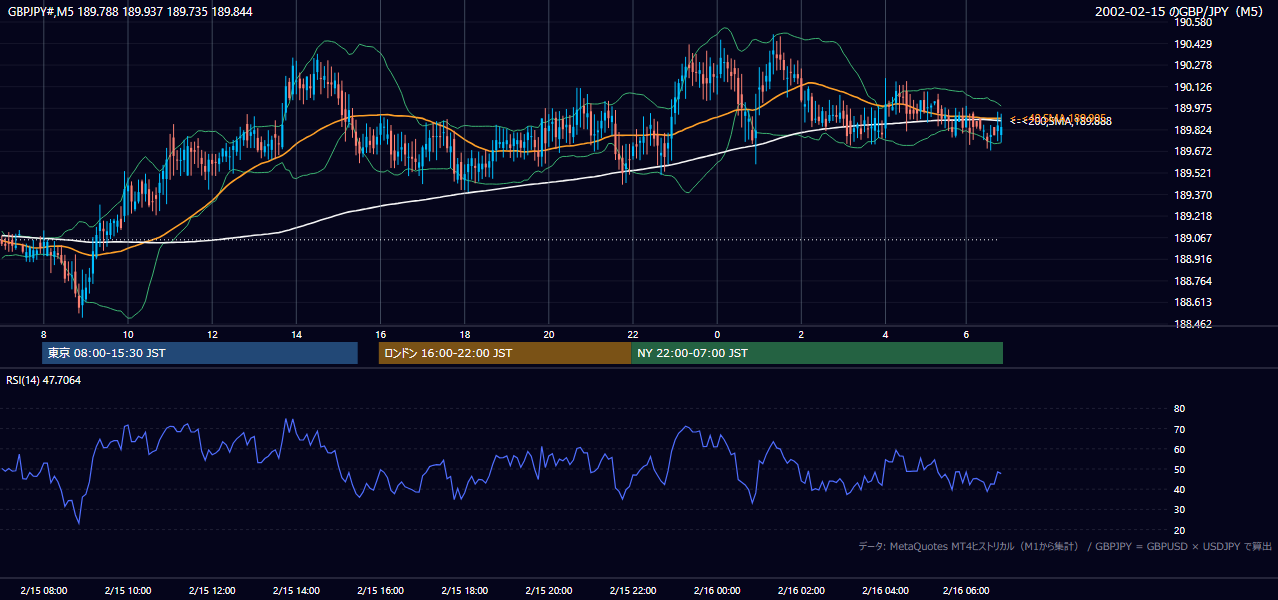Click the 2/15 08:00 date axis label
This screenshot has height=600, width=1278.
coord(43,591)
